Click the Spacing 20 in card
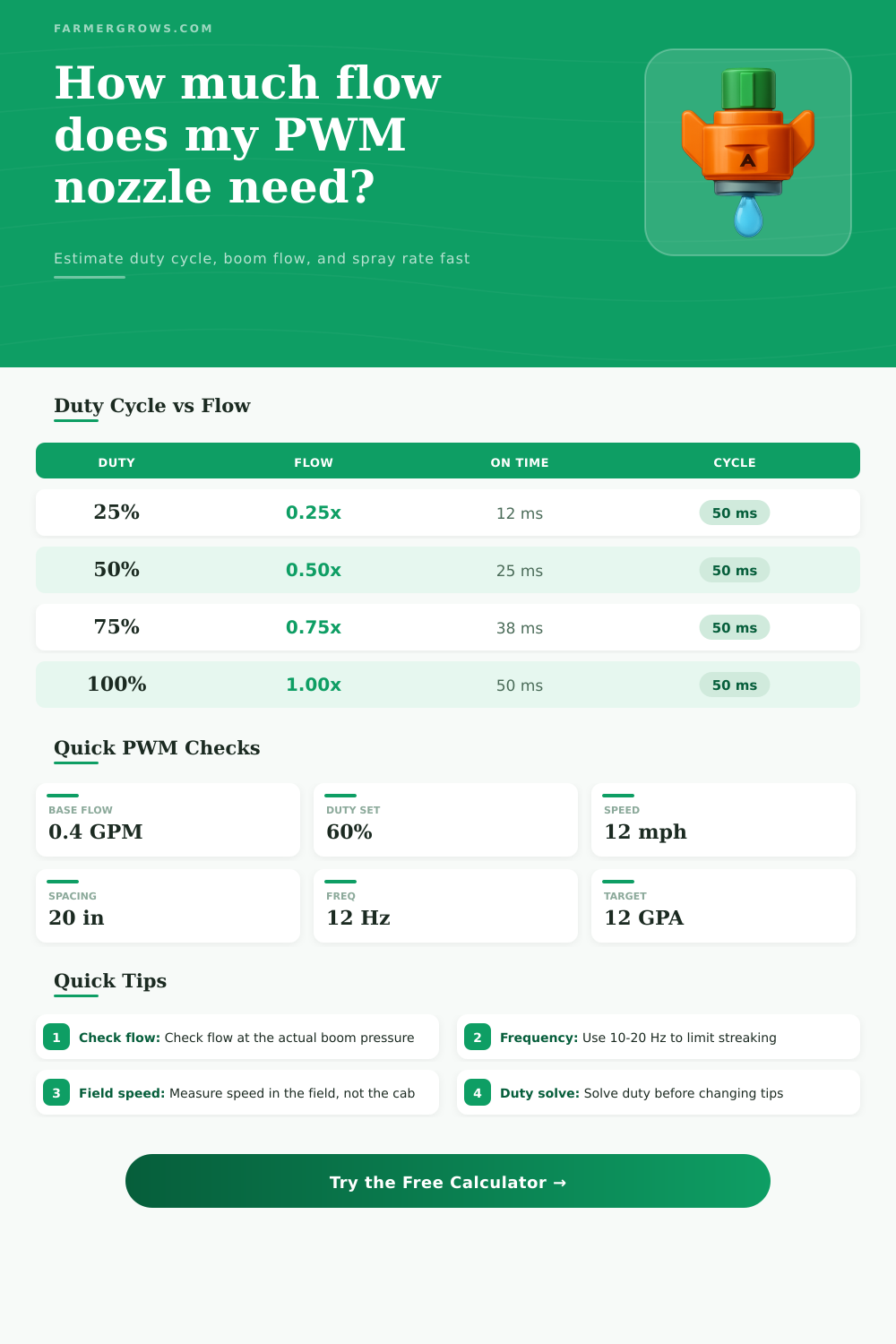The image size is (896, 1344). (x=168, y=906)
